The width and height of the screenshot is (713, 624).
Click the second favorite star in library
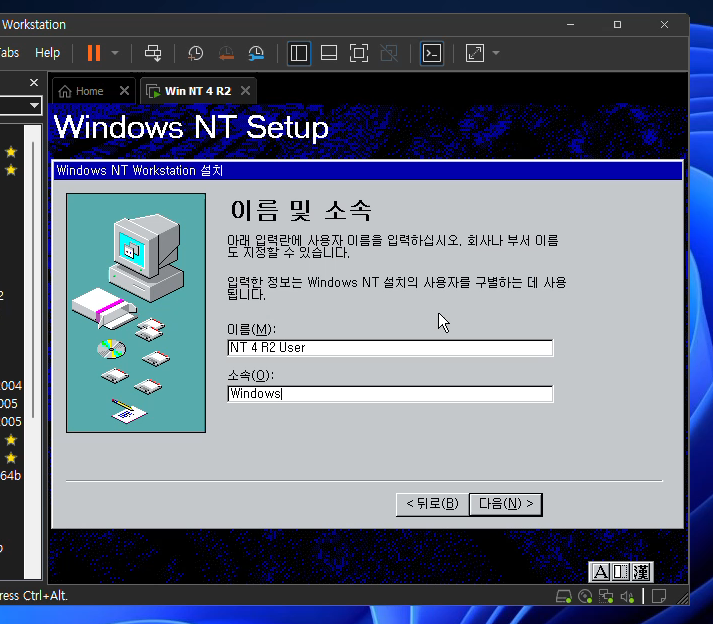click(11, 170)
